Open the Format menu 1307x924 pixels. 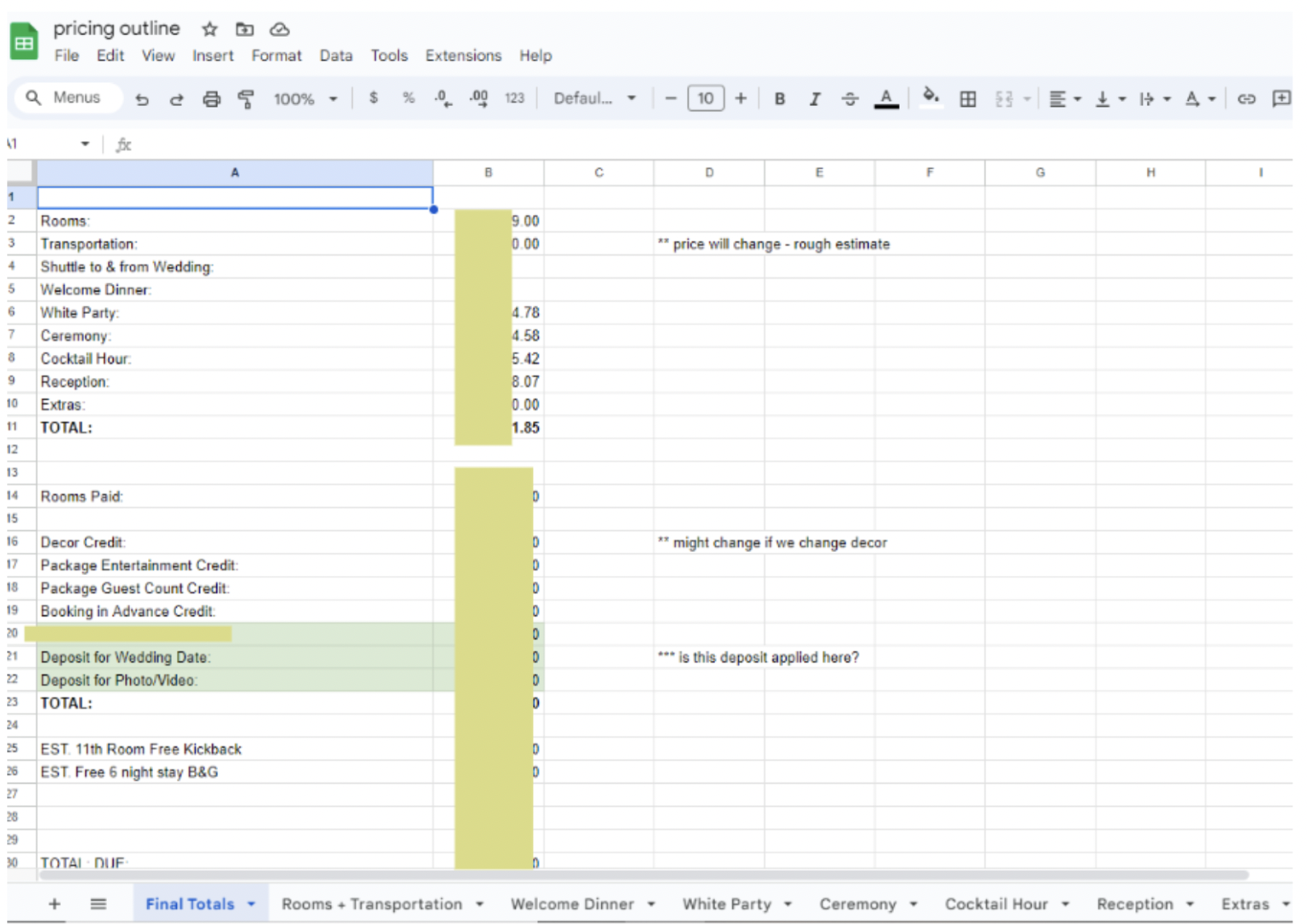(276, 56)
